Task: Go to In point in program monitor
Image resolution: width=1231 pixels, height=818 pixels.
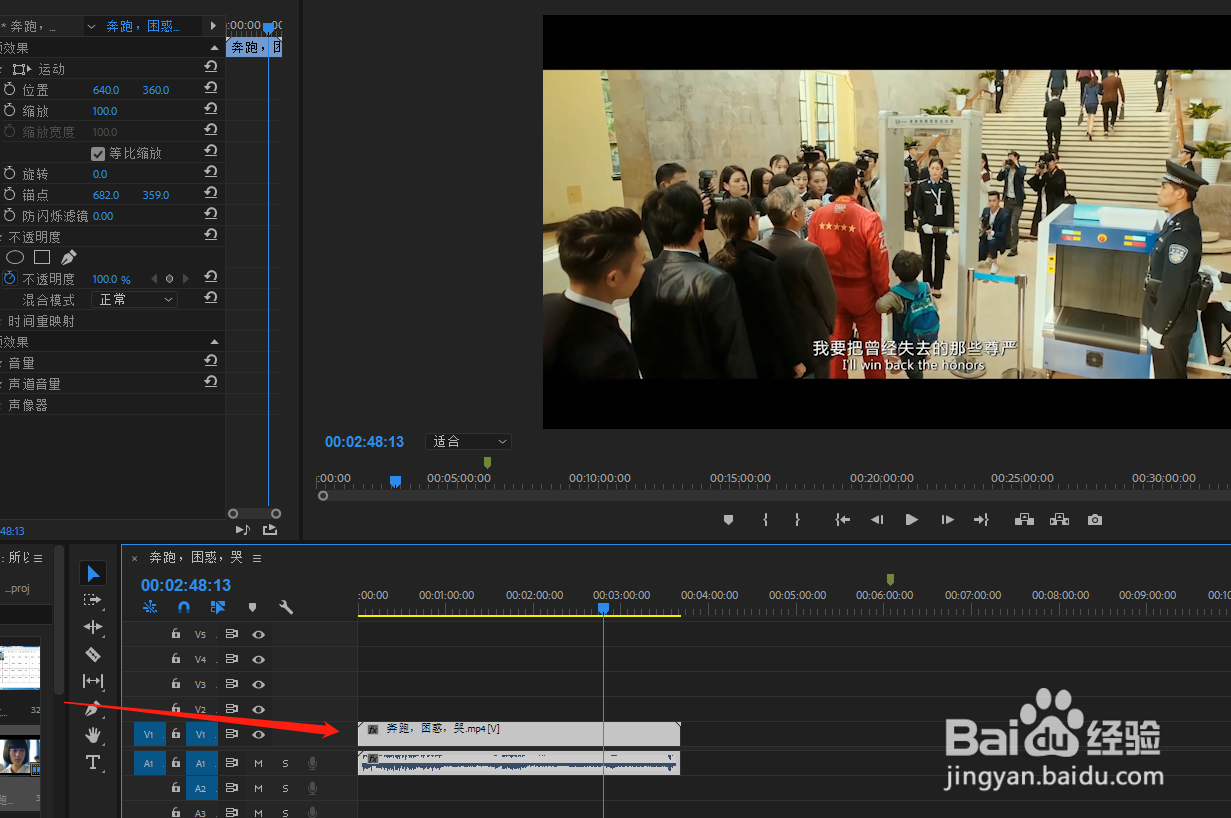Action: click(x=843, y=520)
